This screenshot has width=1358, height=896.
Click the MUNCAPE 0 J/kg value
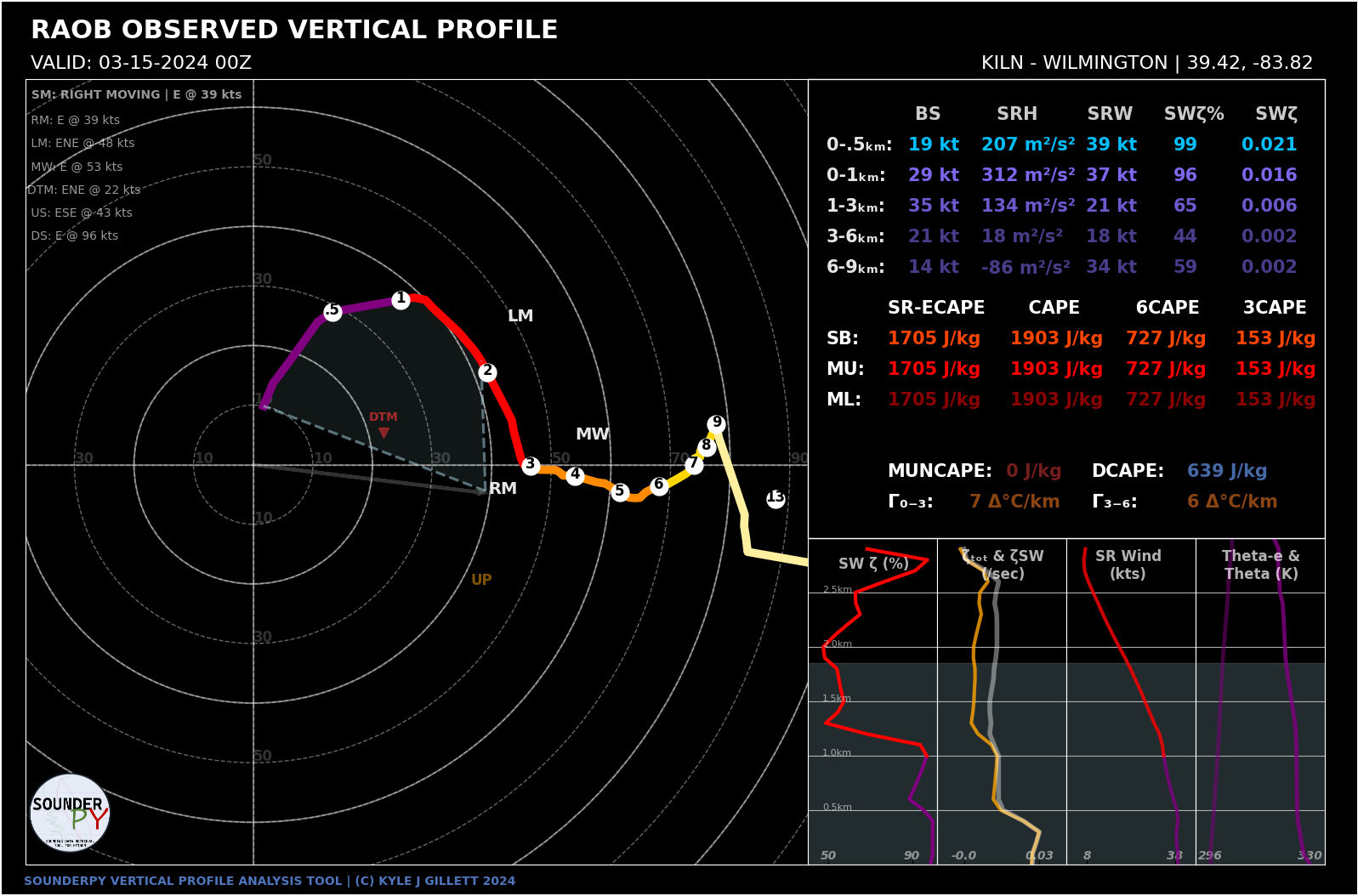[1034, 471]
